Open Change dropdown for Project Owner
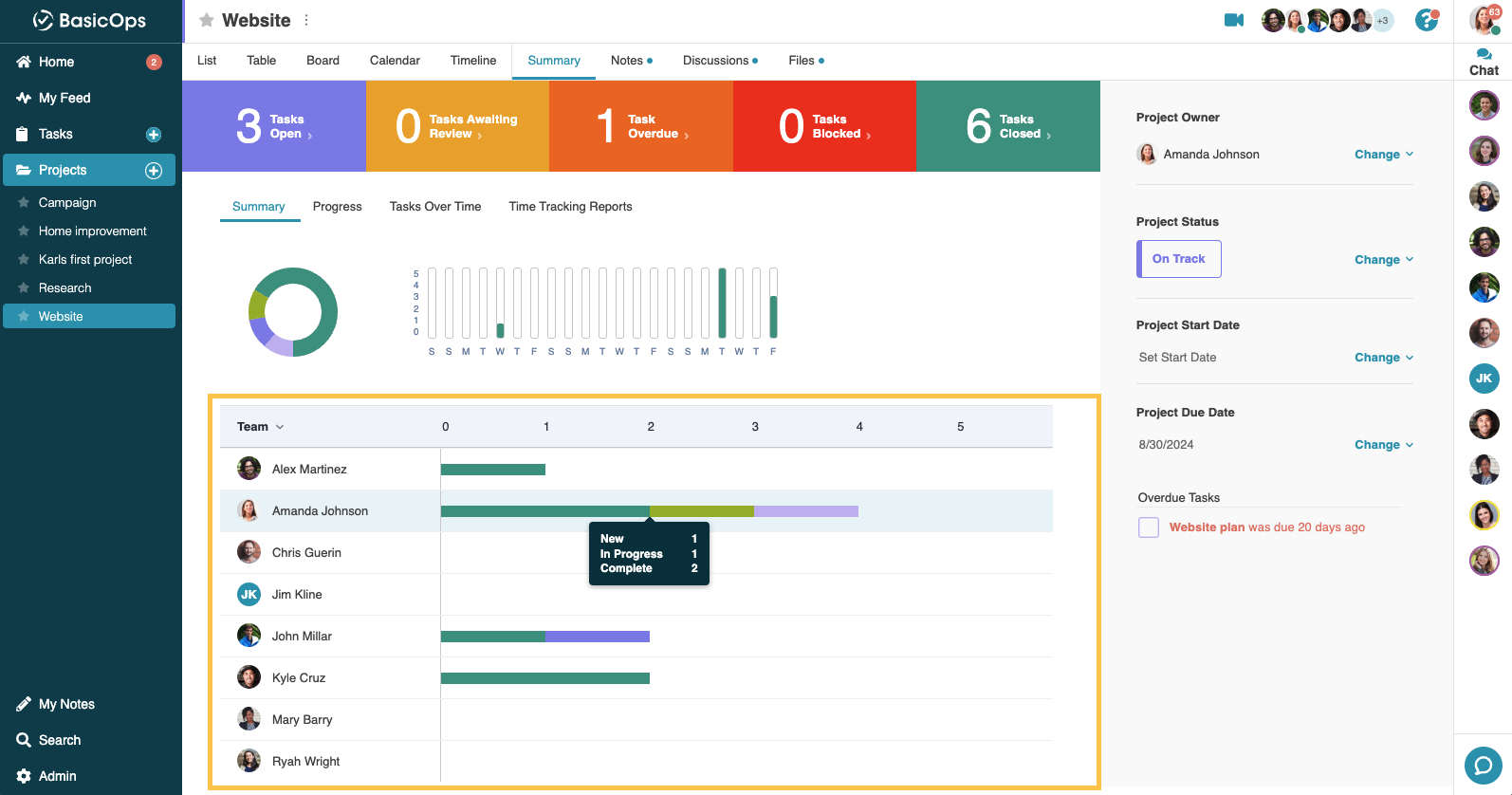Viewport: 1512px width, 795px height. (1383, 155)
